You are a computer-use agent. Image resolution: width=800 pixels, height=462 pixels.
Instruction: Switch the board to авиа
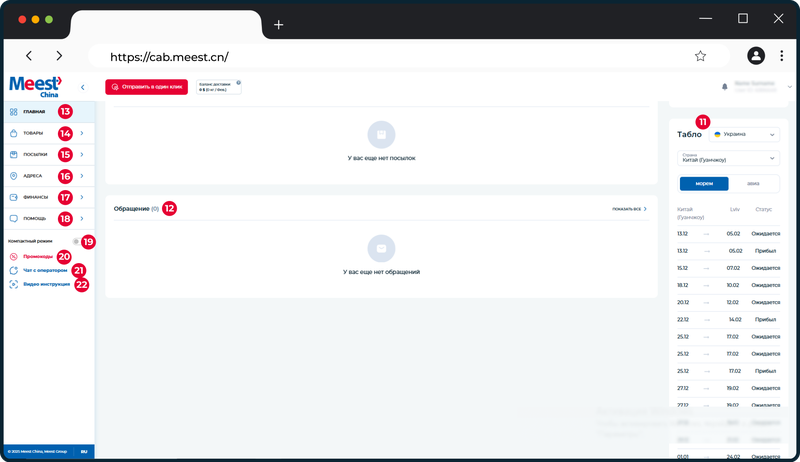[753, 184]
